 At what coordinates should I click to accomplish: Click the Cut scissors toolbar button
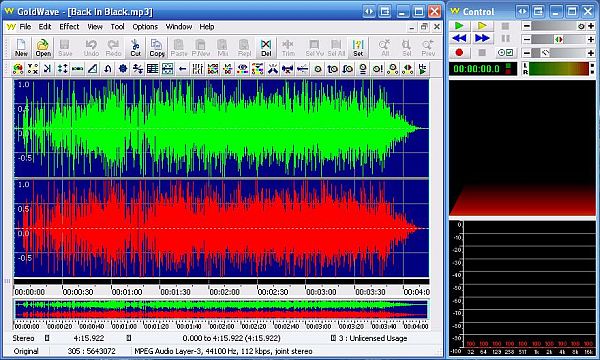coord(135,48)
